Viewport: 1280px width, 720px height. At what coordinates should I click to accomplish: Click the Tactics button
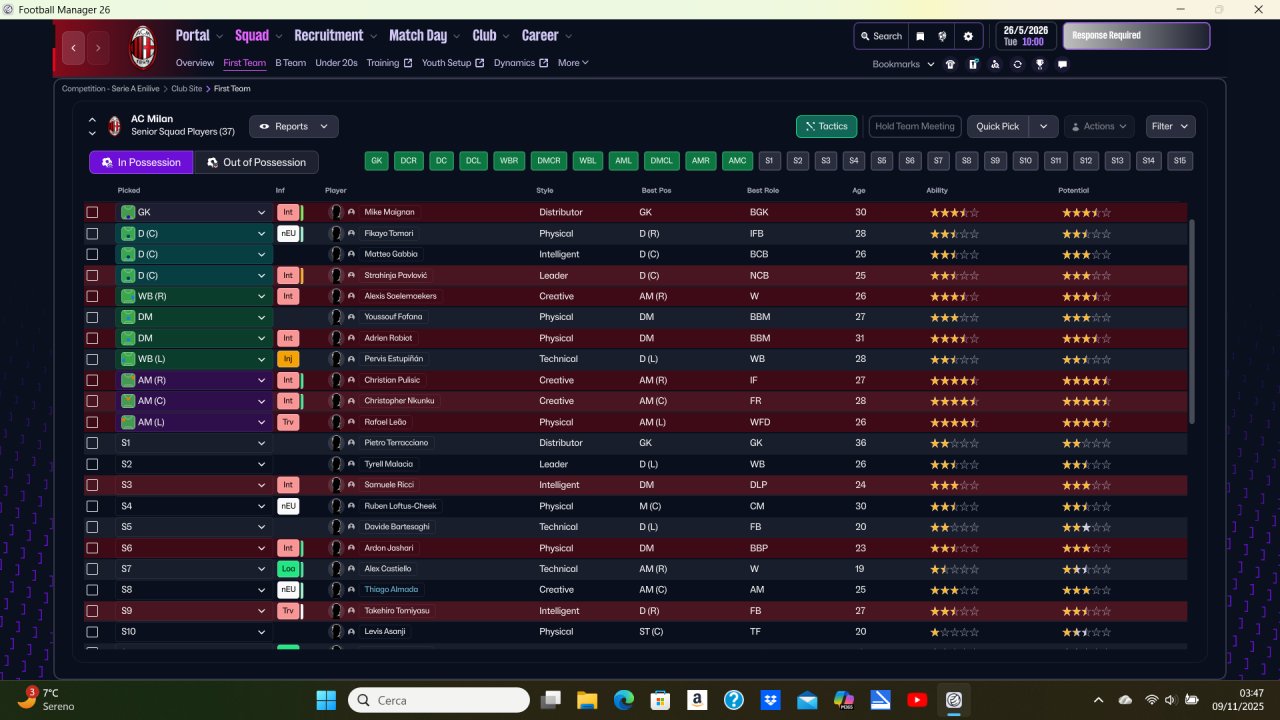click(826, 127)
